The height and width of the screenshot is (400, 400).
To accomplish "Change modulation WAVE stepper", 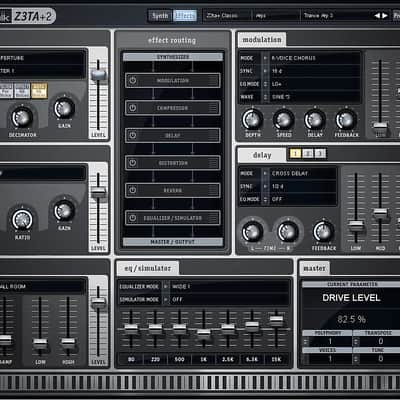I will pyautogui.click(x=265, y=97).
